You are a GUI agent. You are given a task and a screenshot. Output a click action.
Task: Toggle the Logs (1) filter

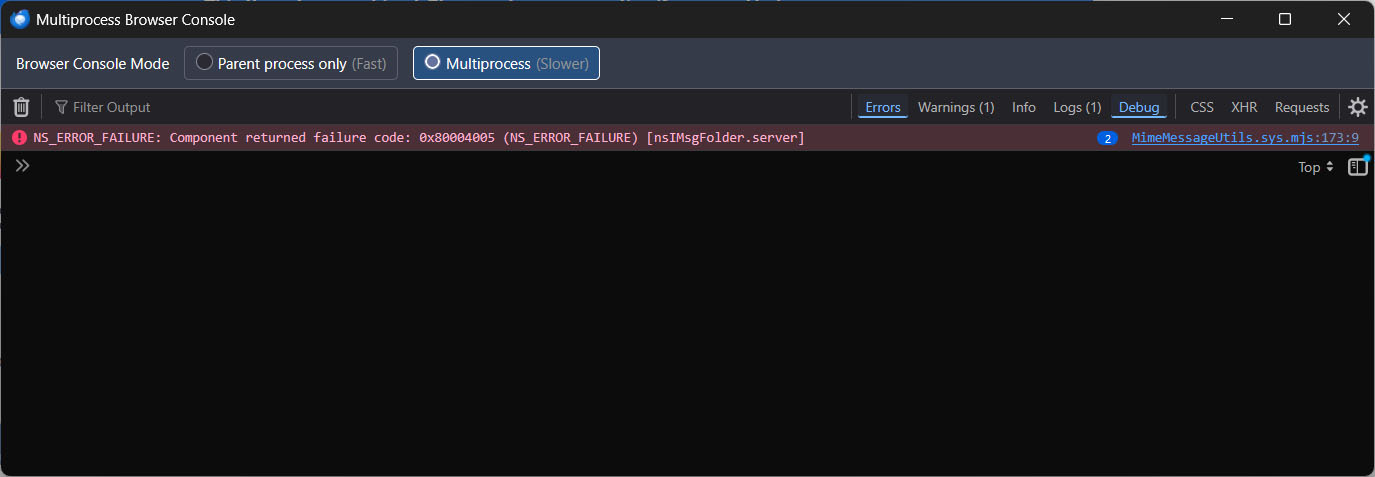point(1077,107)
